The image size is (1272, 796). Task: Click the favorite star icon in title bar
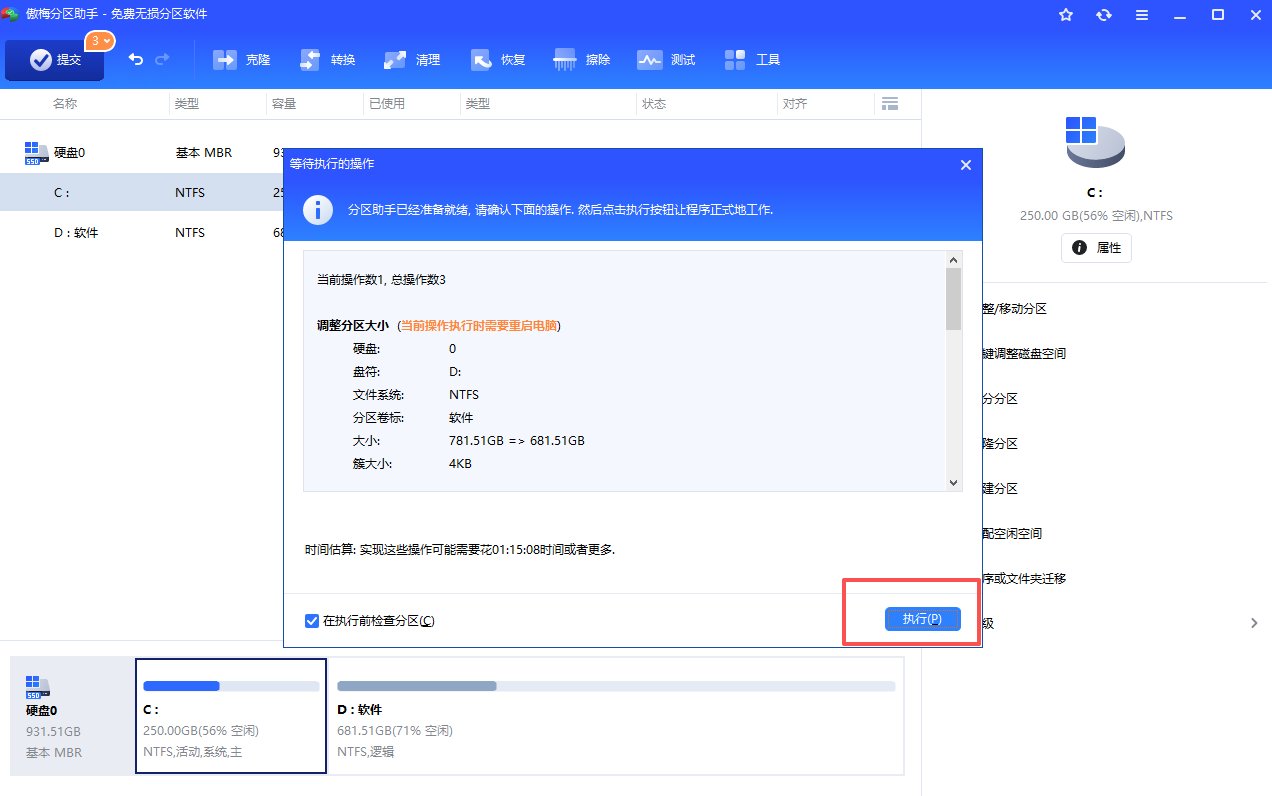(x=1066, y=15)
